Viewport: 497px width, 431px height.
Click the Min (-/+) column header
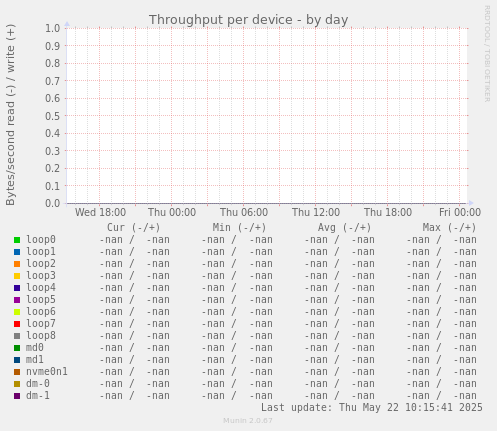pos(239,228)
